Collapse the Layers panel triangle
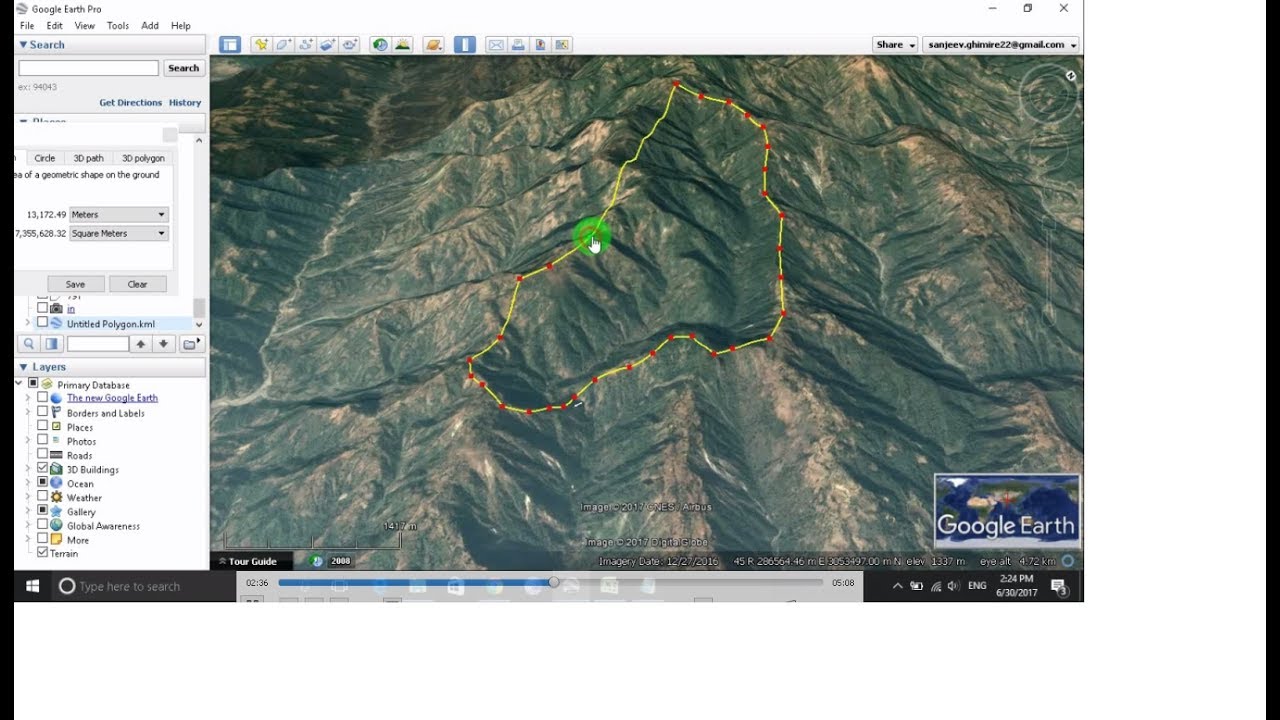The image size is (1280, 720). coord(23,367)
